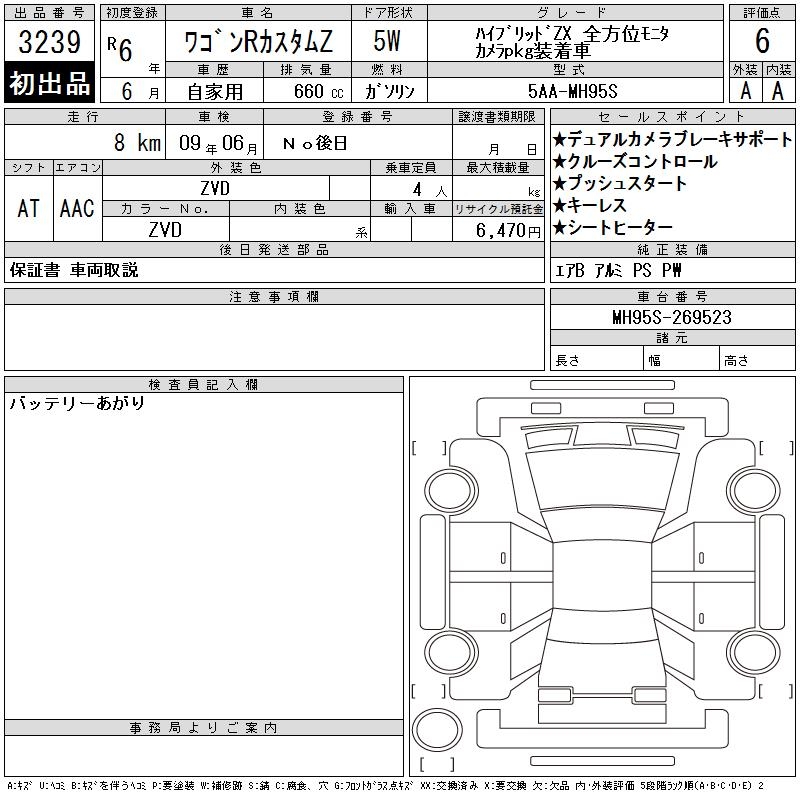800x800 pixels.
Task: Click model code 5AA-MH95S
Action: coord(573,91)
